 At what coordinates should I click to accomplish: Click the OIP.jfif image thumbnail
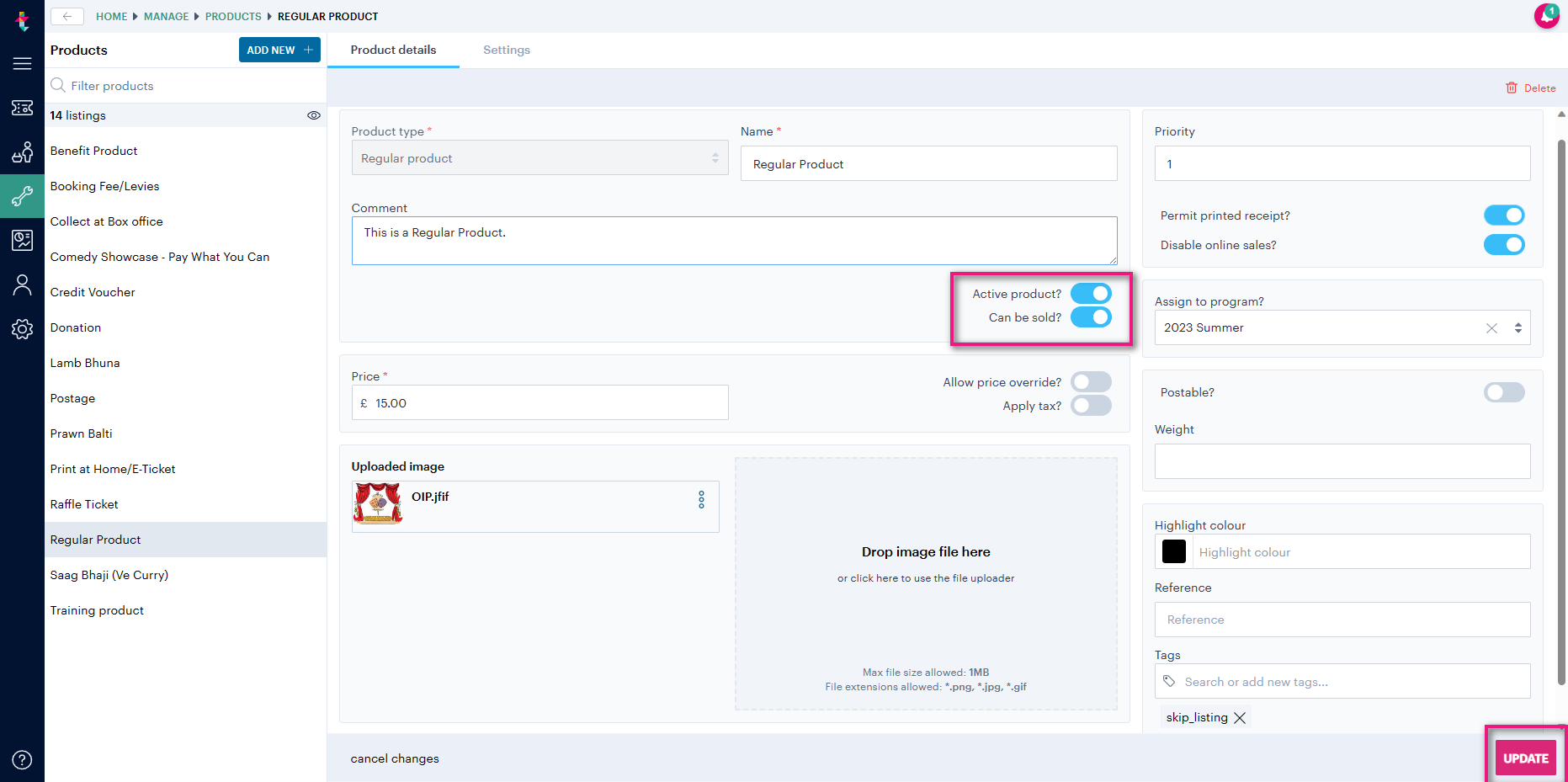pyautogui.click(x=378, y=503)
